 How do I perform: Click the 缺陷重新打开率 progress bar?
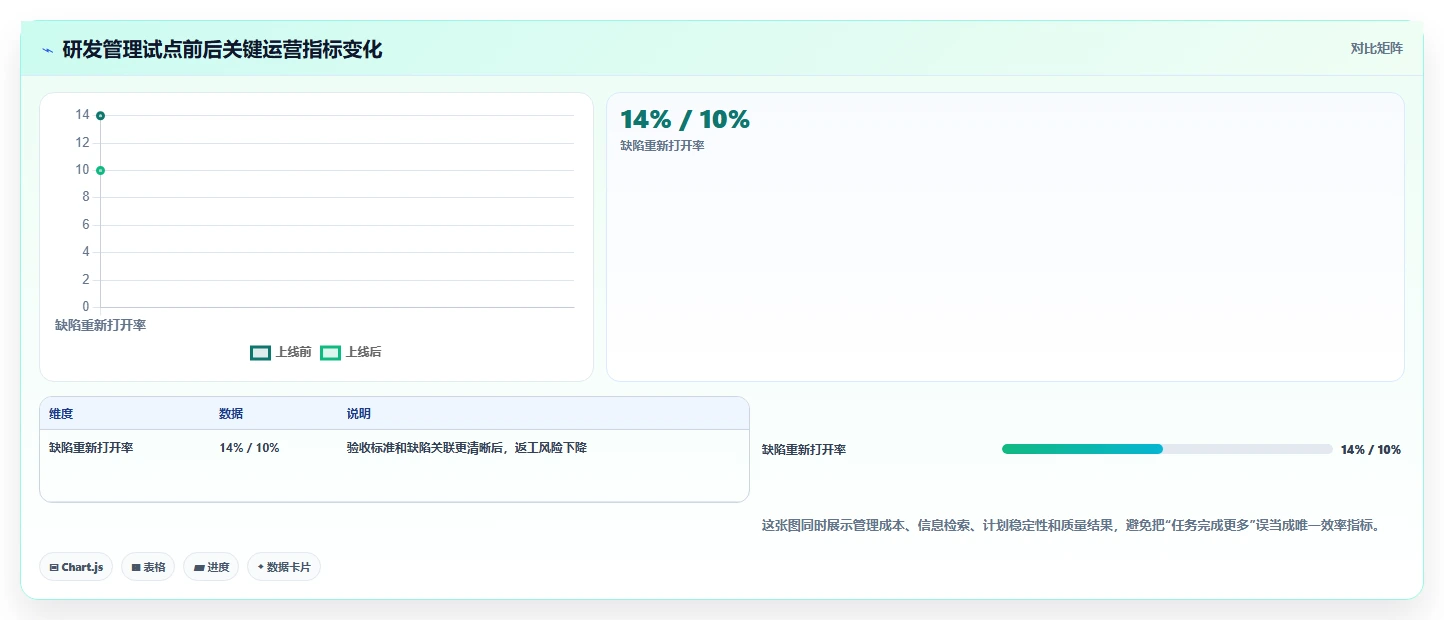[1167, 449]
